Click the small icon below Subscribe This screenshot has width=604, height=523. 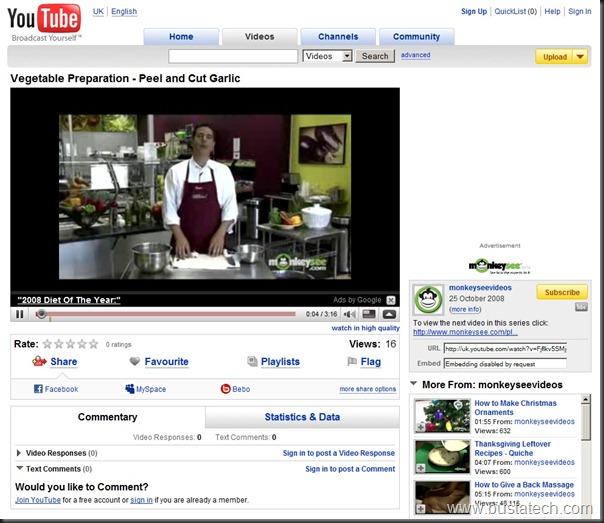click(x=581, y=307)
